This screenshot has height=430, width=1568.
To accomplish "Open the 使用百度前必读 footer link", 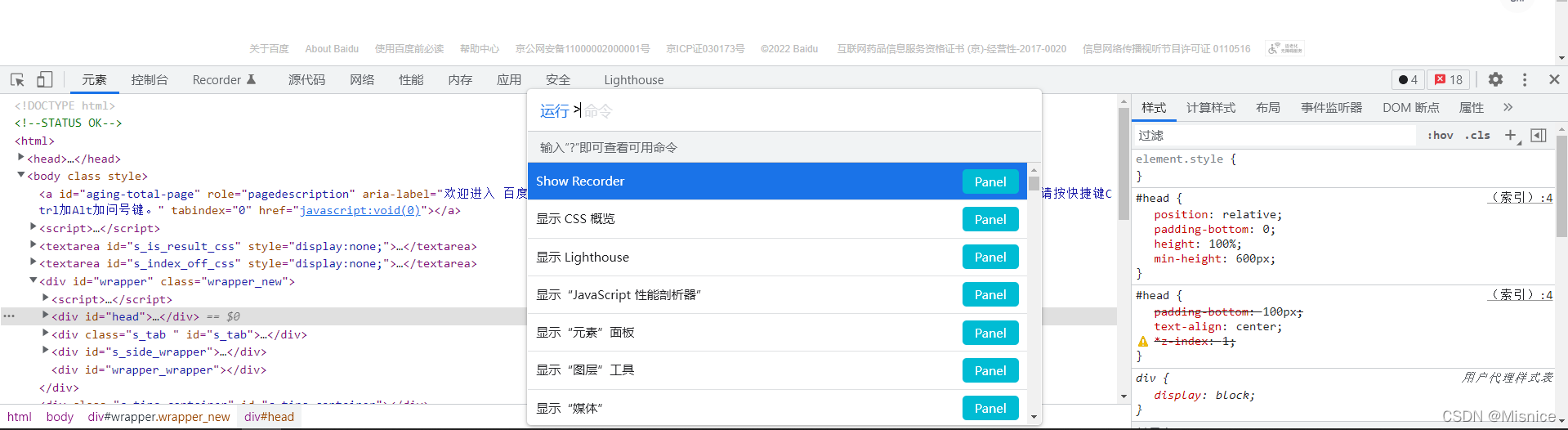I will tap(409, 49).
